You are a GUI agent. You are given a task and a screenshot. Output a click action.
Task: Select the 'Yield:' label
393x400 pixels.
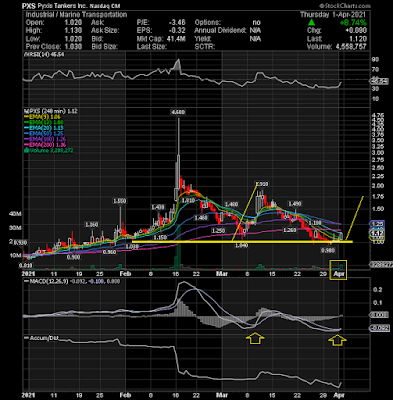tap(203, 39)
